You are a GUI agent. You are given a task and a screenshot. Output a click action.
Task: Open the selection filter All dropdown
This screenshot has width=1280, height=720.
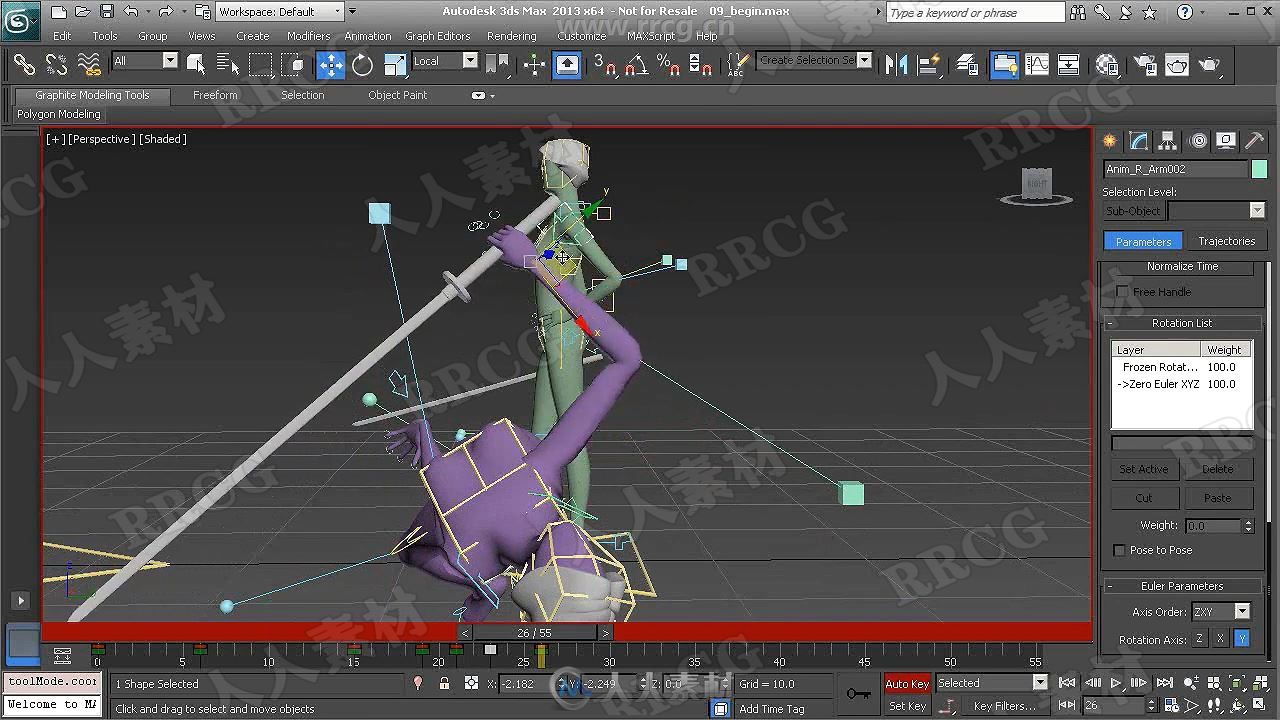145,61
